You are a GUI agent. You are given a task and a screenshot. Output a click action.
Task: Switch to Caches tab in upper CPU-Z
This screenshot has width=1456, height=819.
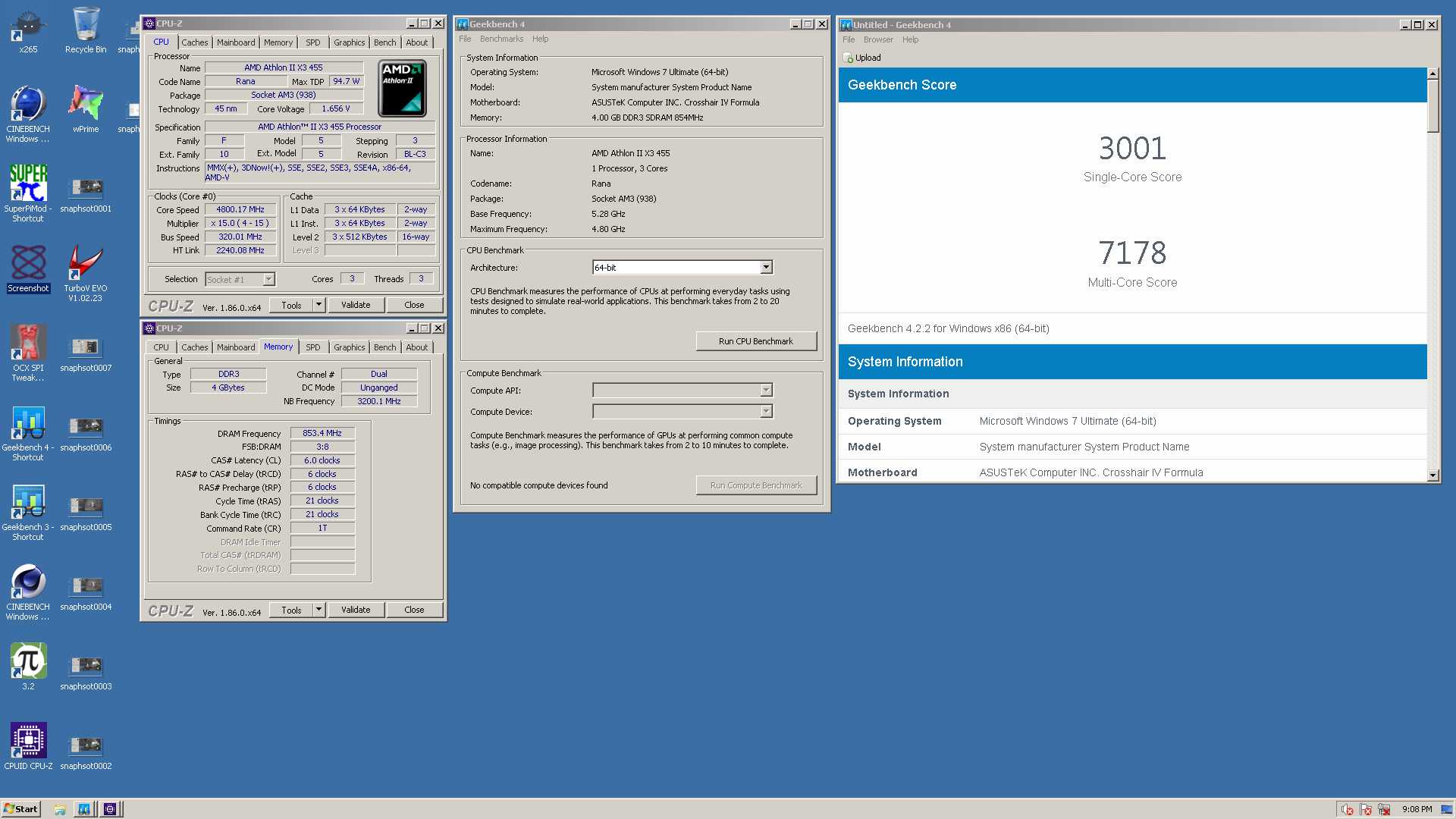point(194,42)
